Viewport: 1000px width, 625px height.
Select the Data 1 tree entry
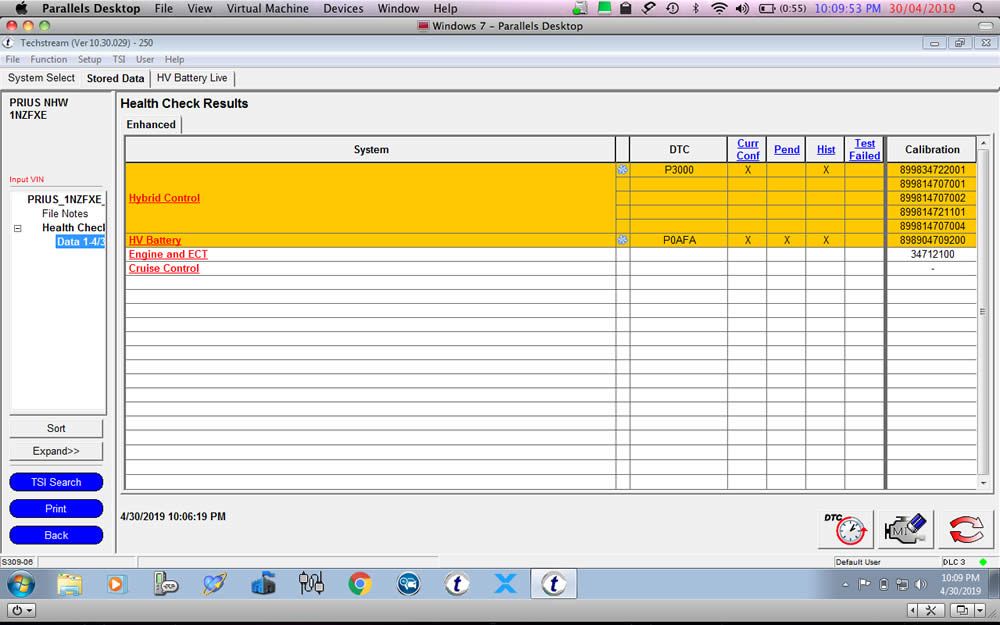80,242
